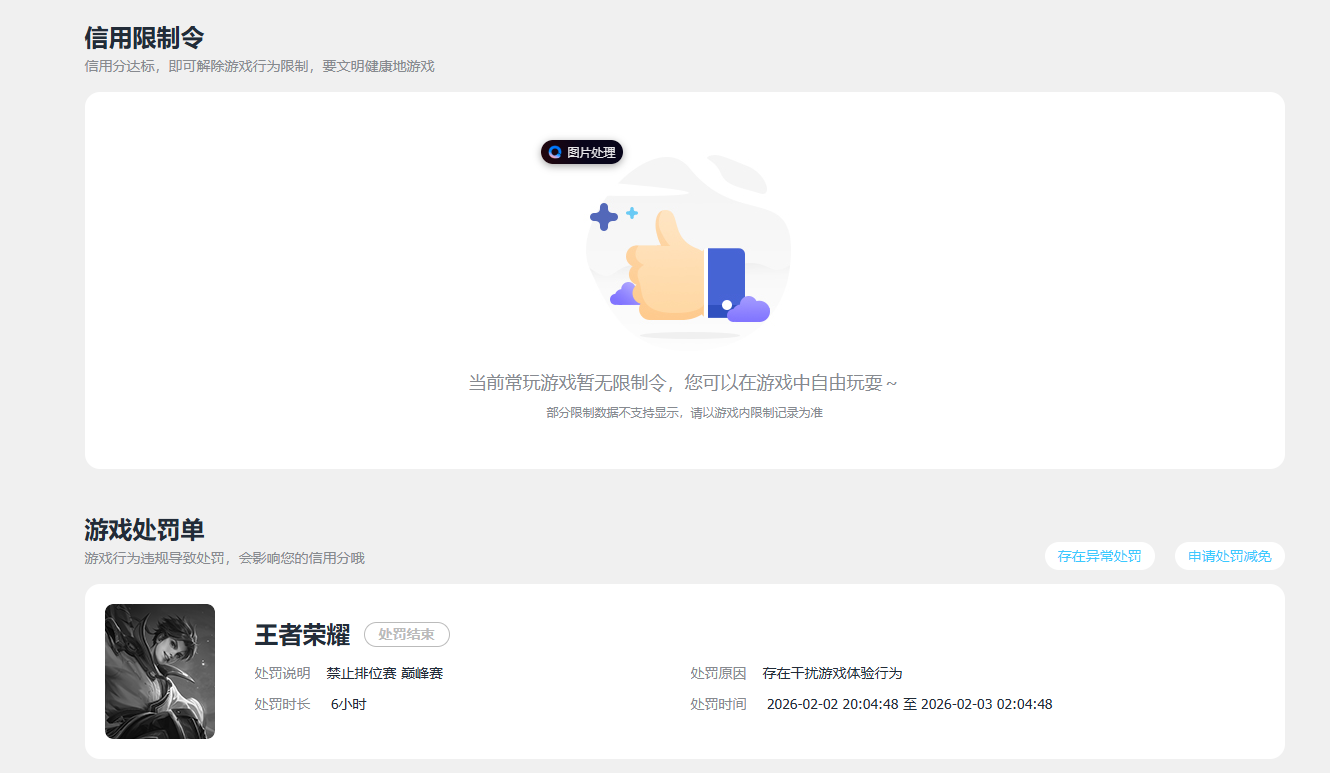Open the 王者荣耀 game thumbnail

[x=160, y=671]
